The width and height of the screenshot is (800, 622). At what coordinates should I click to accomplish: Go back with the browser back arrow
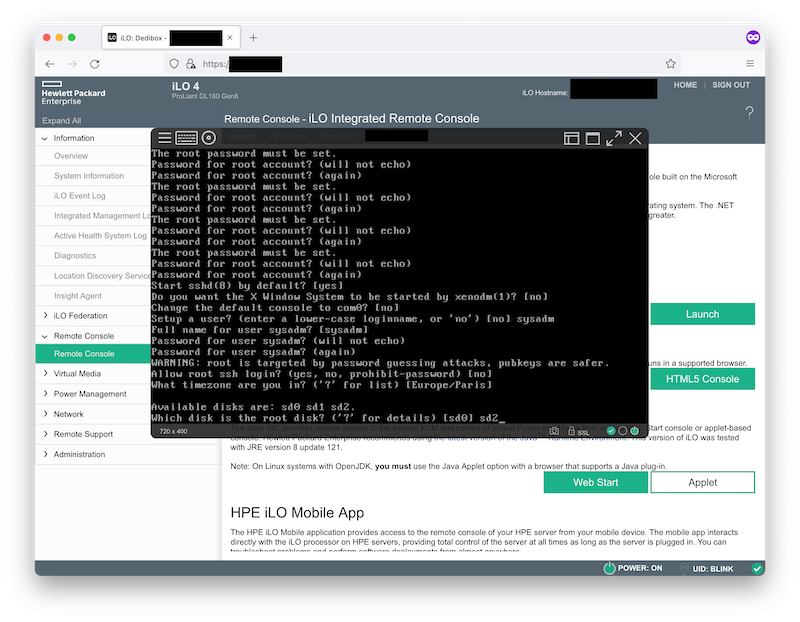(x=49, y=64)
